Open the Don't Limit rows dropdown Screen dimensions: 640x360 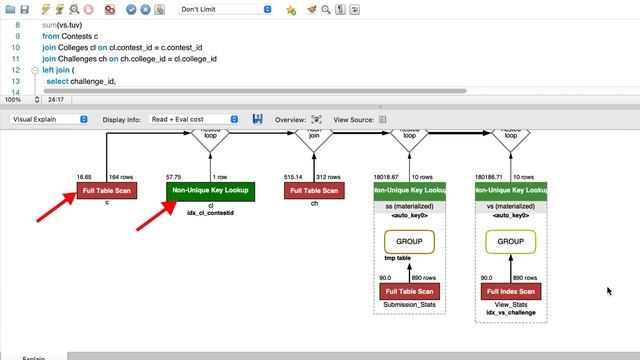coord(225,9)
